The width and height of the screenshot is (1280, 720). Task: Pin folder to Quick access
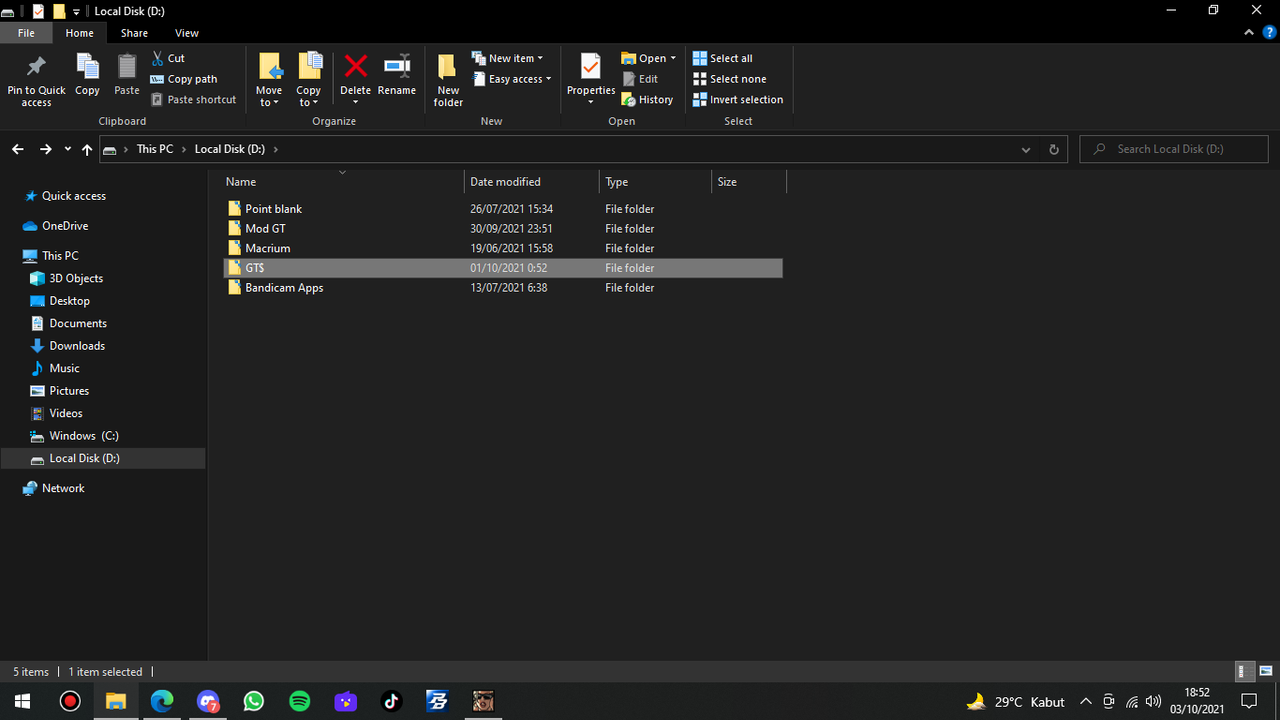click(x=36, y=80)
